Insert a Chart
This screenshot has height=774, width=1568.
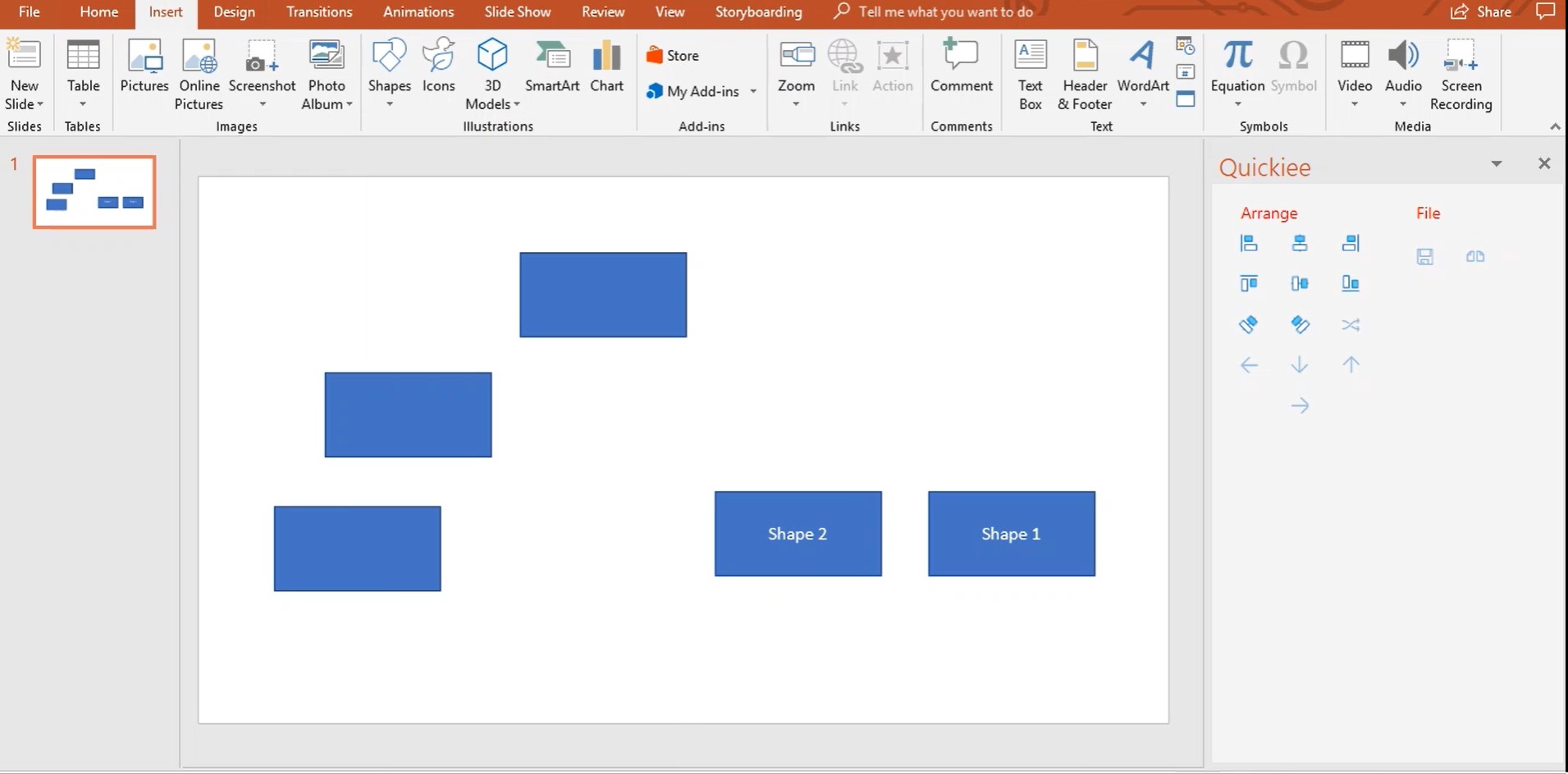(607, 66)
